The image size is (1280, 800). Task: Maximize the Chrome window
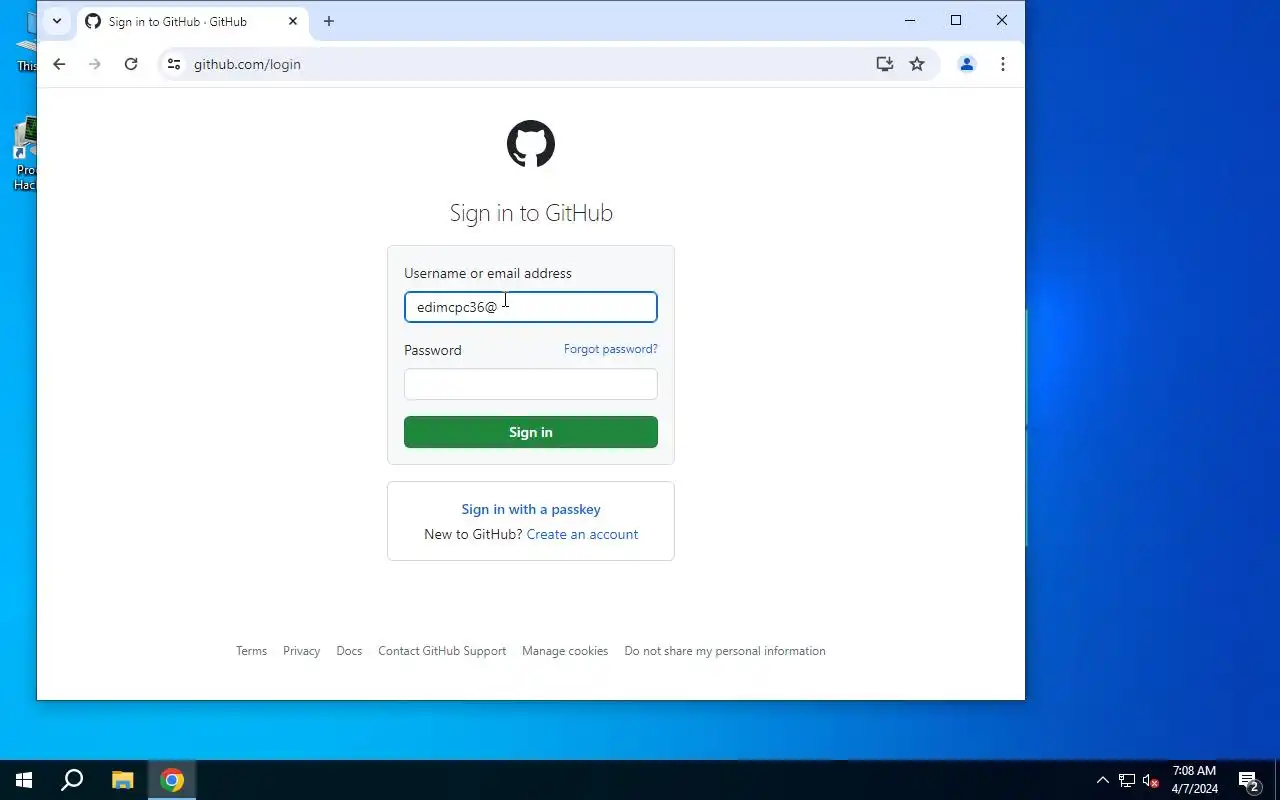pos(956,20)
